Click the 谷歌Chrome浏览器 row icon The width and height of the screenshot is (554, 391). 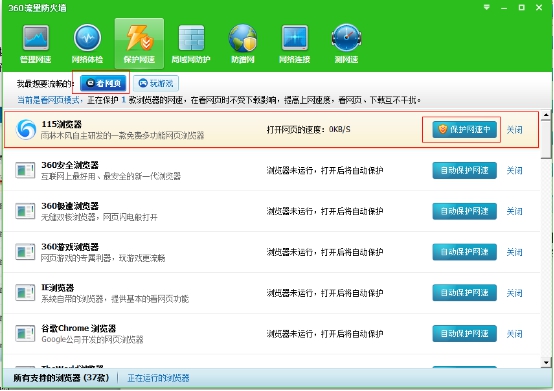[25, 333]
